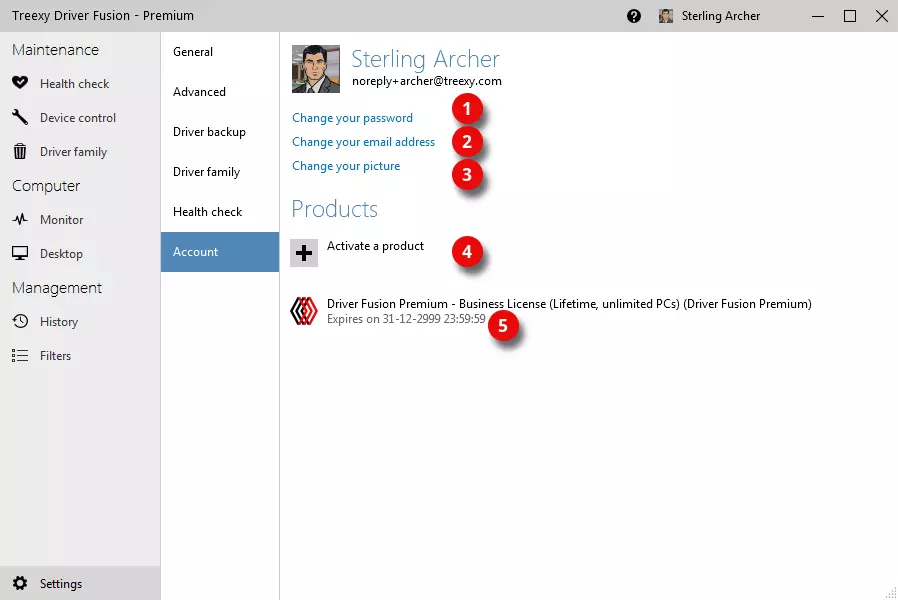Go to Device control in sidebar
The height and width of the screenshot is (600, 898).
point(80,117)
